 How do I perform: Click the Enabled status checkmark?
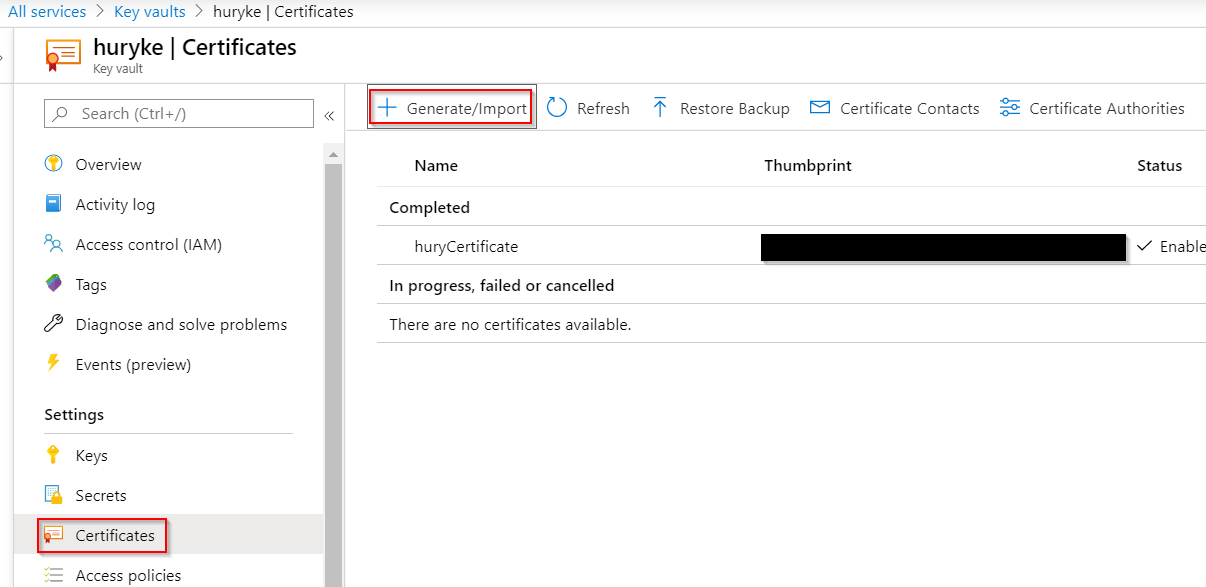click(x=1145, y=246)
